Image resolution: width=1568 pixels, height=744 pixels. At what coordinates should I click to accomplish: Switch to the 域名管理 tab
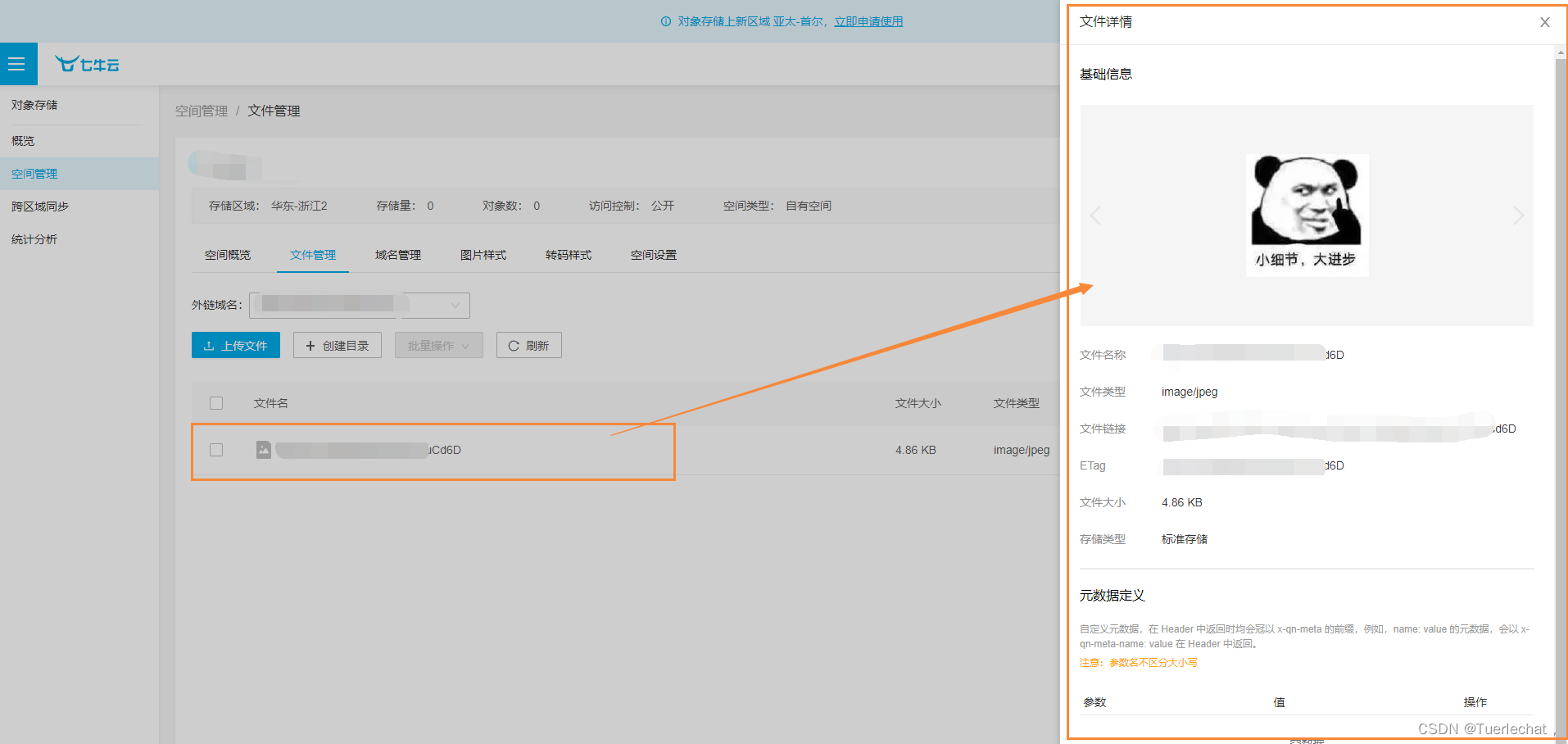(398, 255)
